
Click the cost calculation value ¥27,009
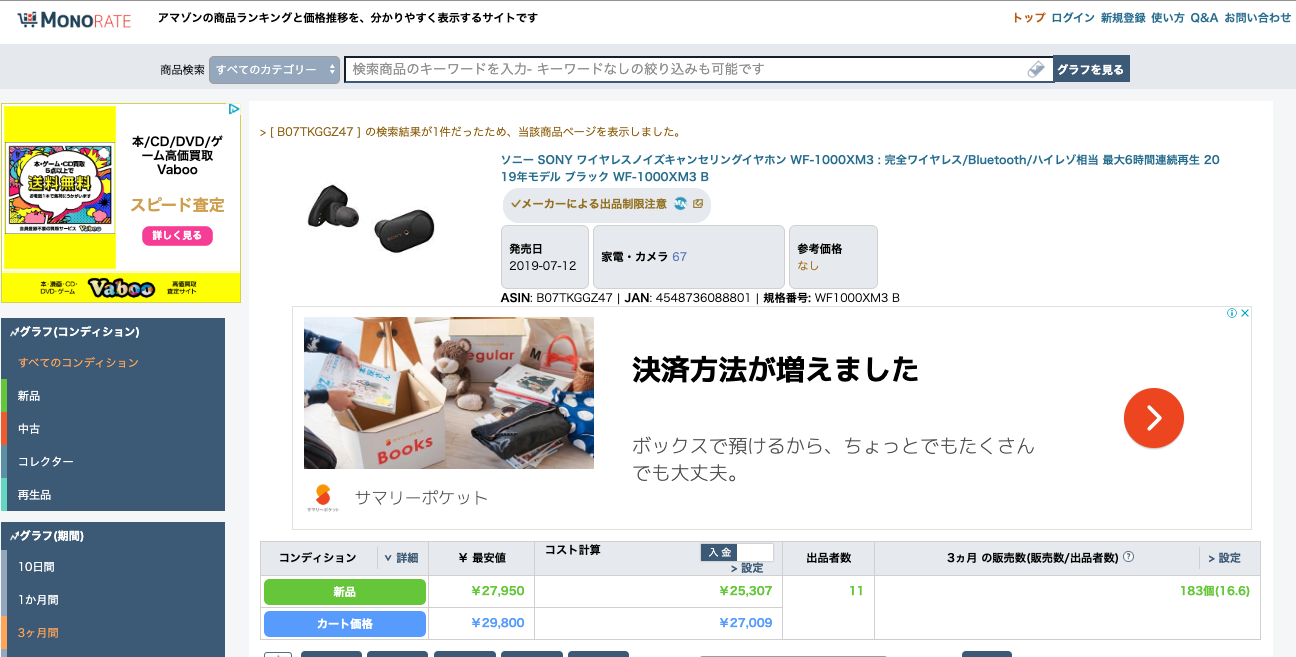(x=746, y=623)
